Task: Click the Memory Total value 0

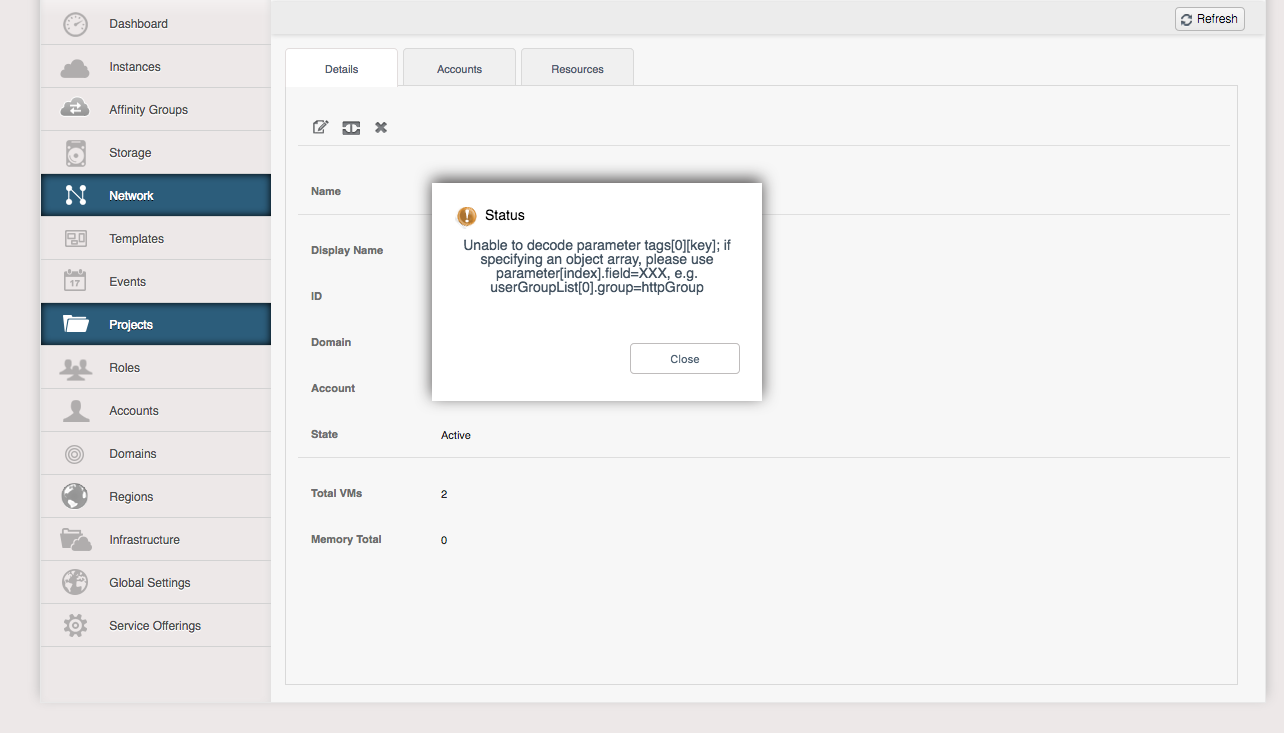Action: [x=444, y=540]
